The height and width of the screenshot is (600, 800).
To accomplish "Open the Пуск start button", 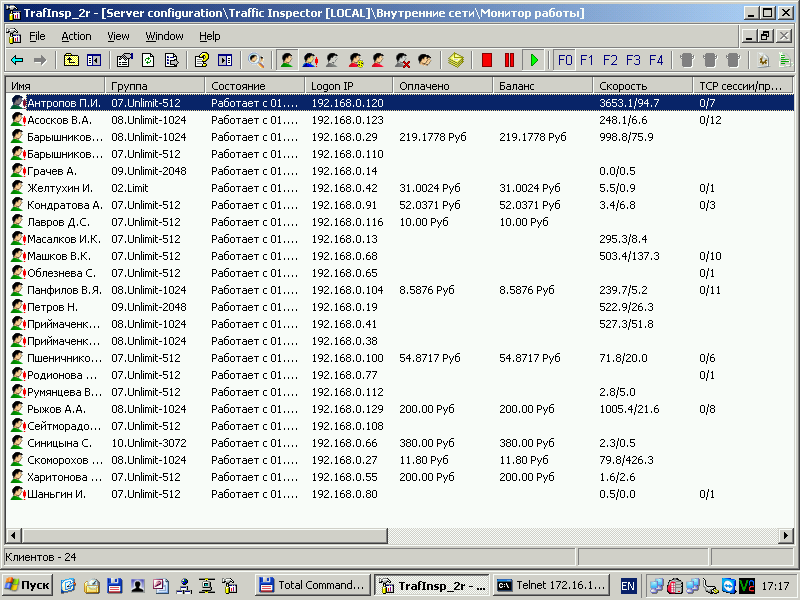I will (27, 585).
